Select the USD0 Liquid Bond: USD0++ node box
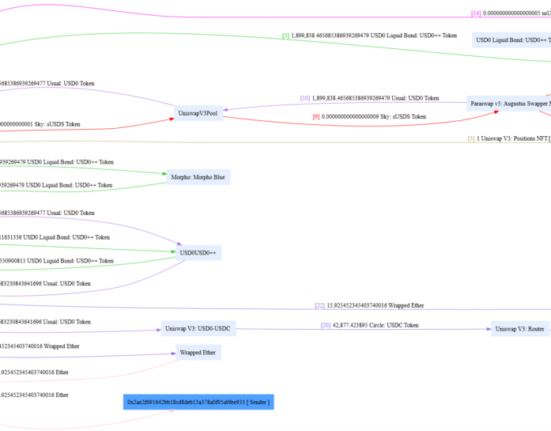 [x=512, y=40]
